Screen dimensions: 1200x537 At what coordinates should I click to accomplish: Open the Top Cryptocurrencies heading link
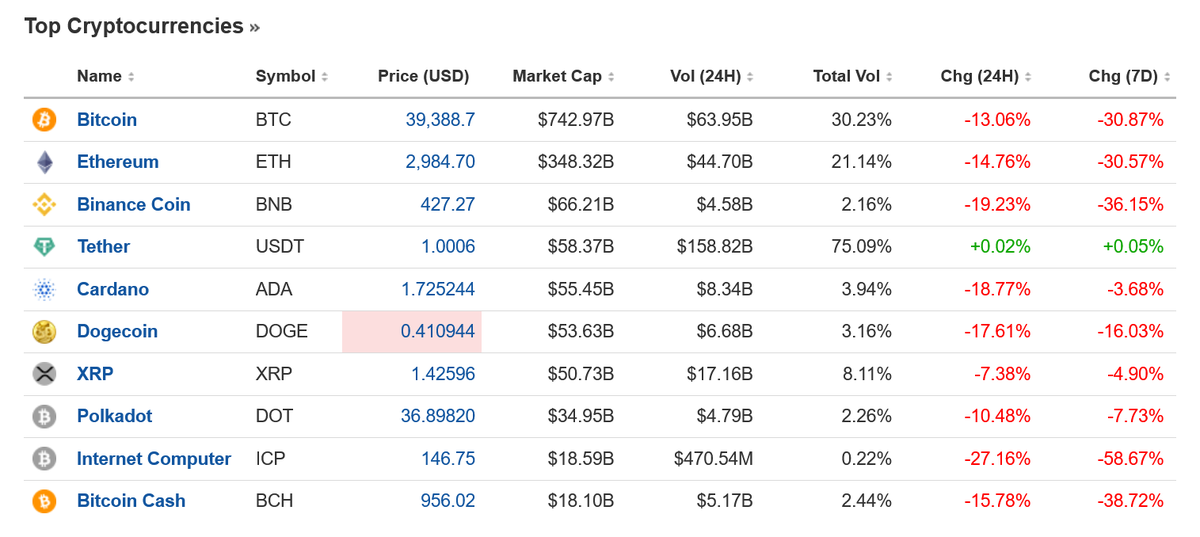pos(141,26)
